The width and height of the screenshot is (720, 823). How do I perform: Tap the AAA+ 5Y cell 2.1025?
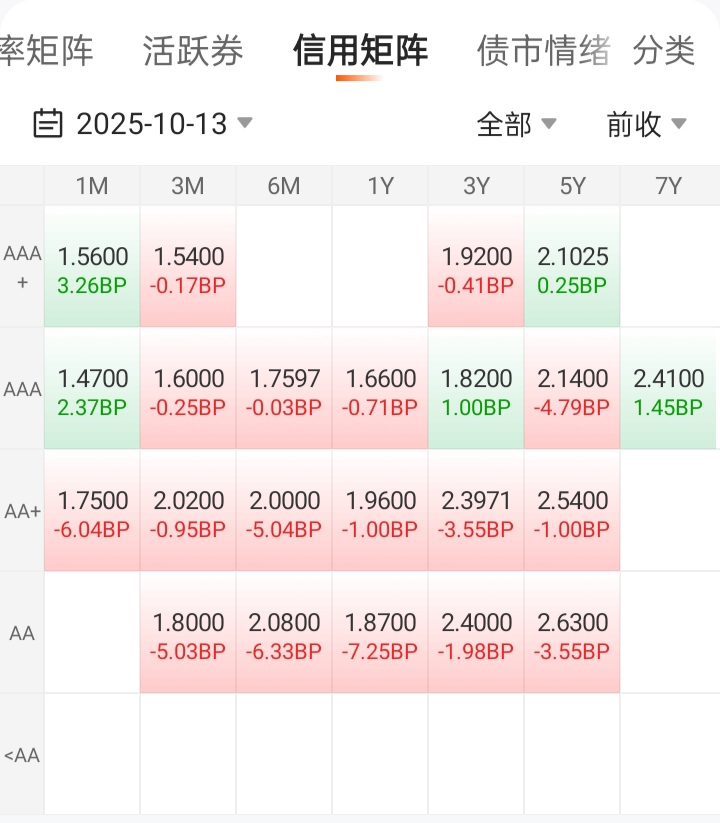[572, 268]
